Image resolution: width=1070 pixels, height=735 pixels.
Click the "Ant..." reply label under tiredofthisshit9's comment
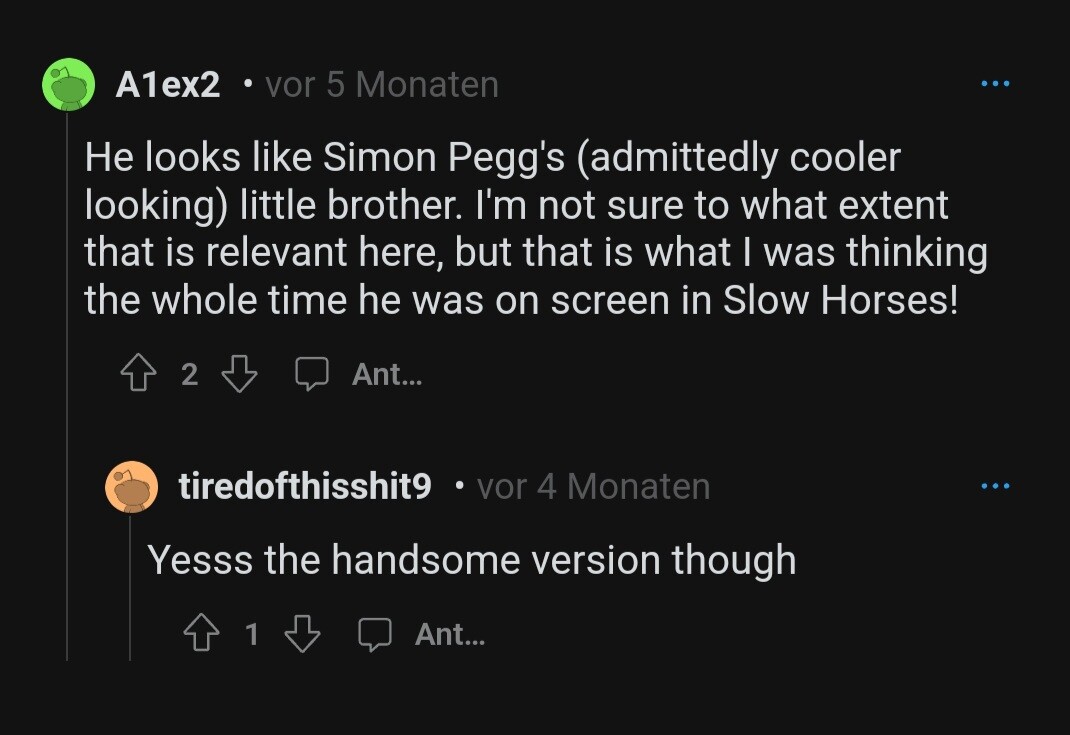450,634
